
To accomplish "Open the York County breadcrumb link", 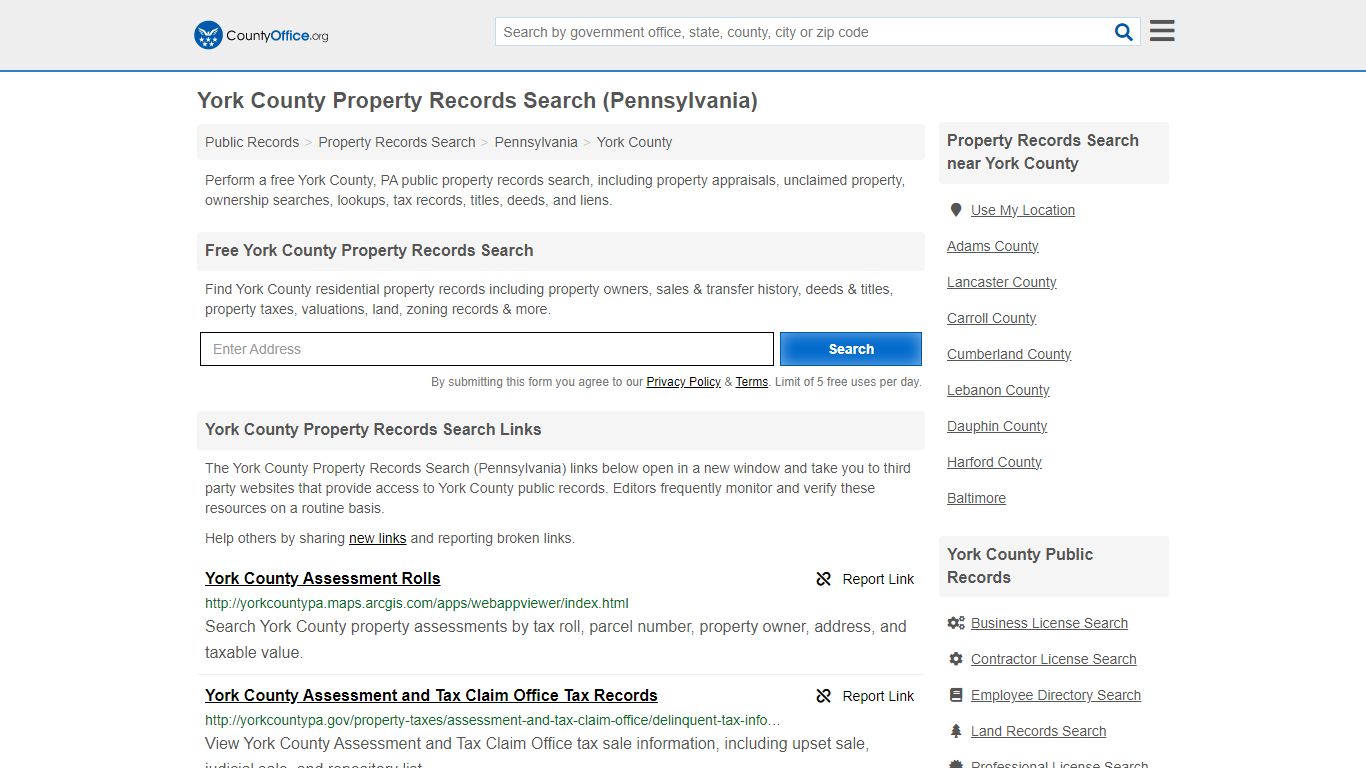I will 634,142.
